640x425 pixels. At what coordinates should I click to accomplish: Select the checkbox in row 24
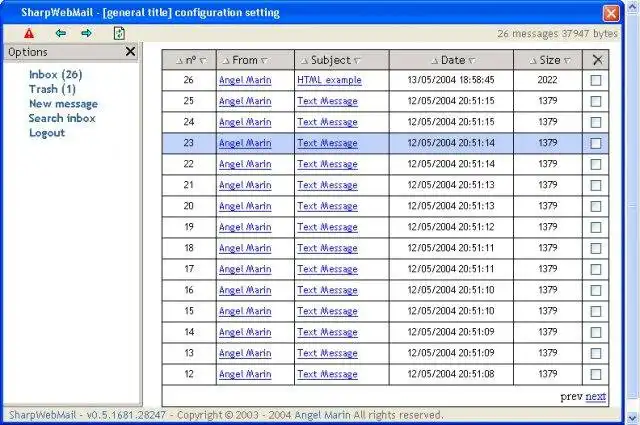coord(596,122)
